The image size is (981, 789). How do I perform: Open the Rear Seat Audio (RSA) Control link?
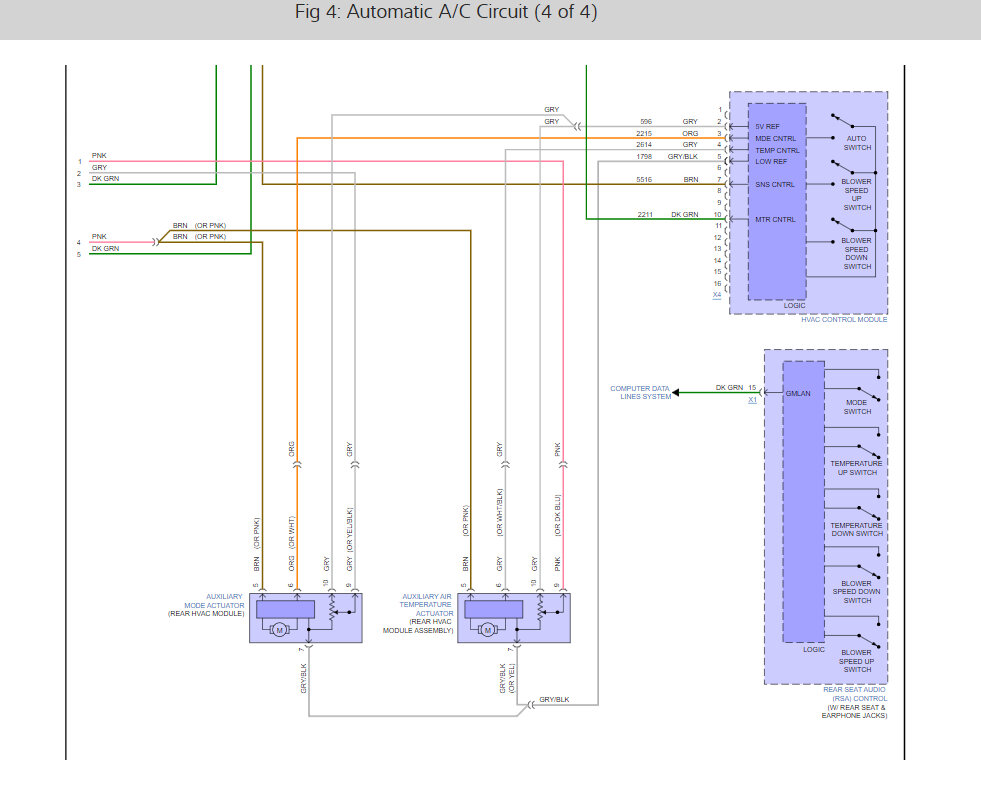click(x=855, y=694)
